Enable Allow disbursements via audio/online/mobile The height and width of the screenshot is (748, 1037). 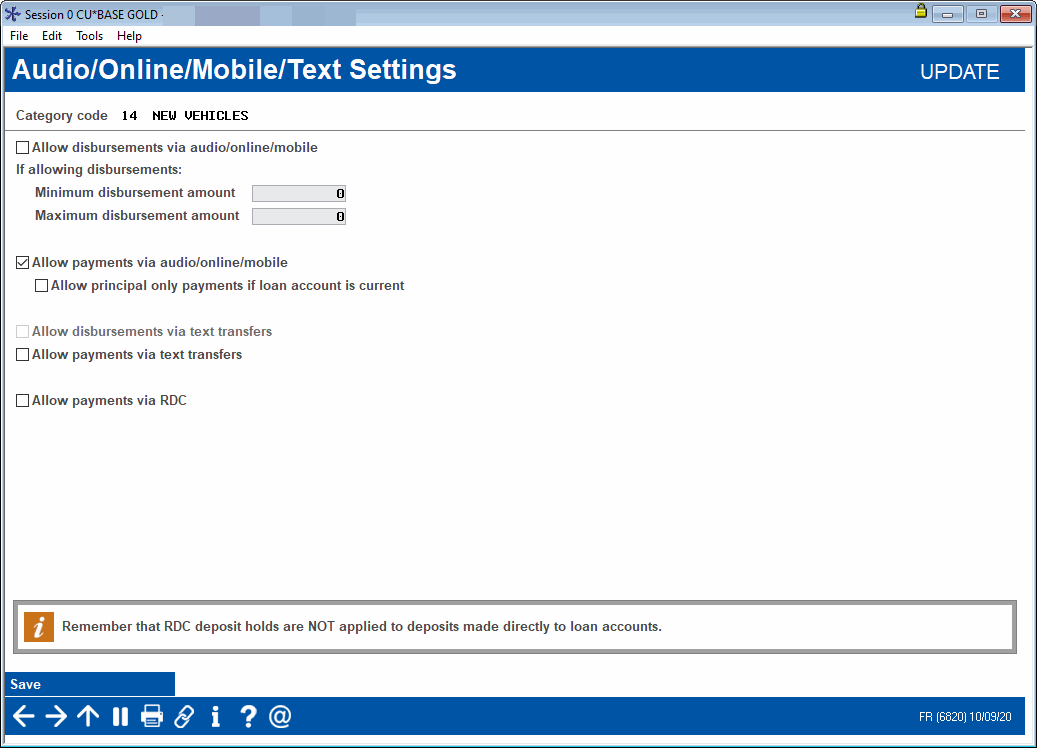tap(22, 147)
